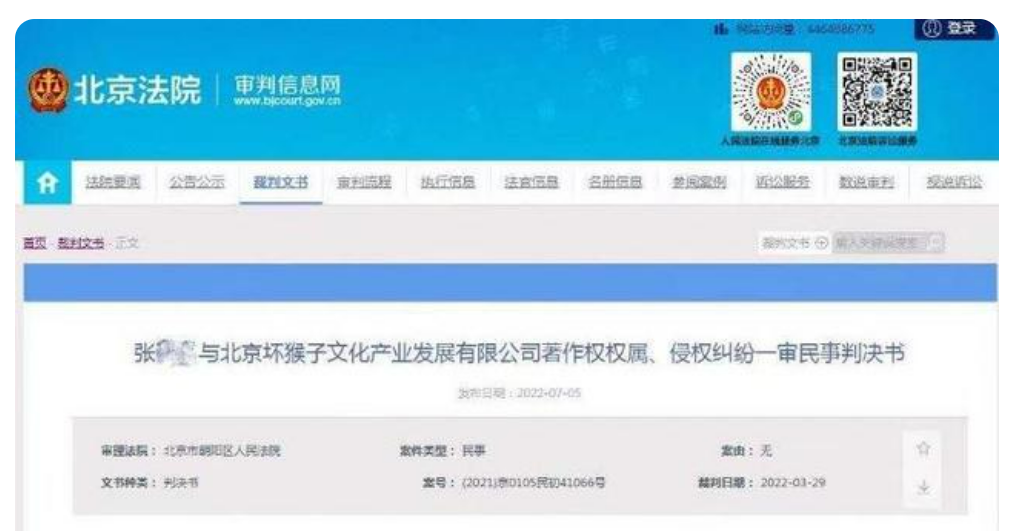Open the 裁判文书 search type dropdown
The image size is (1014, 531).
[794, 243]
